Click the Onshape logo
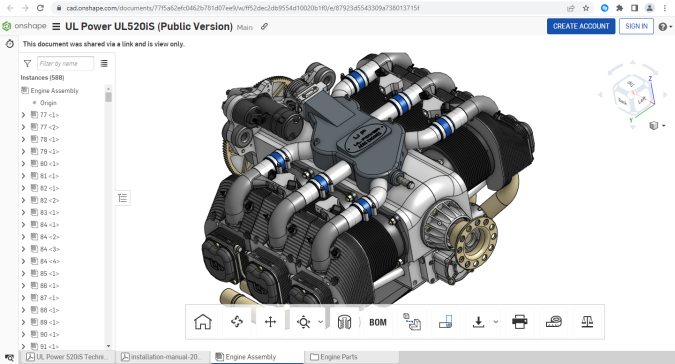The image size is (675, 364). coord(24,26)
